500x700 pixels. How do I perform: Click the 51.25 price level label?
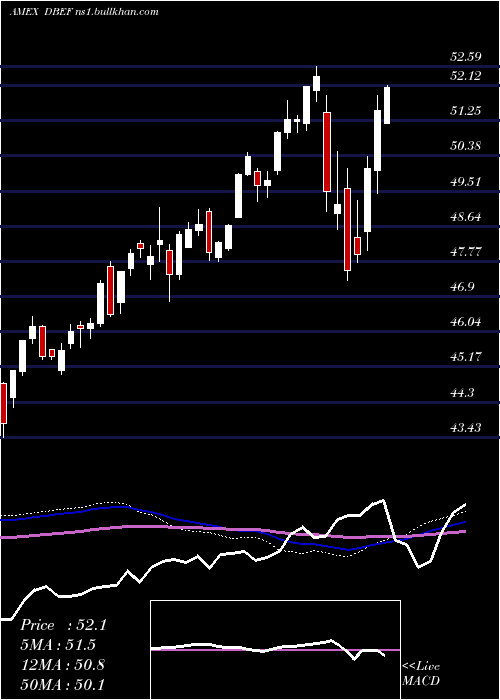click(x=466, y=111)
